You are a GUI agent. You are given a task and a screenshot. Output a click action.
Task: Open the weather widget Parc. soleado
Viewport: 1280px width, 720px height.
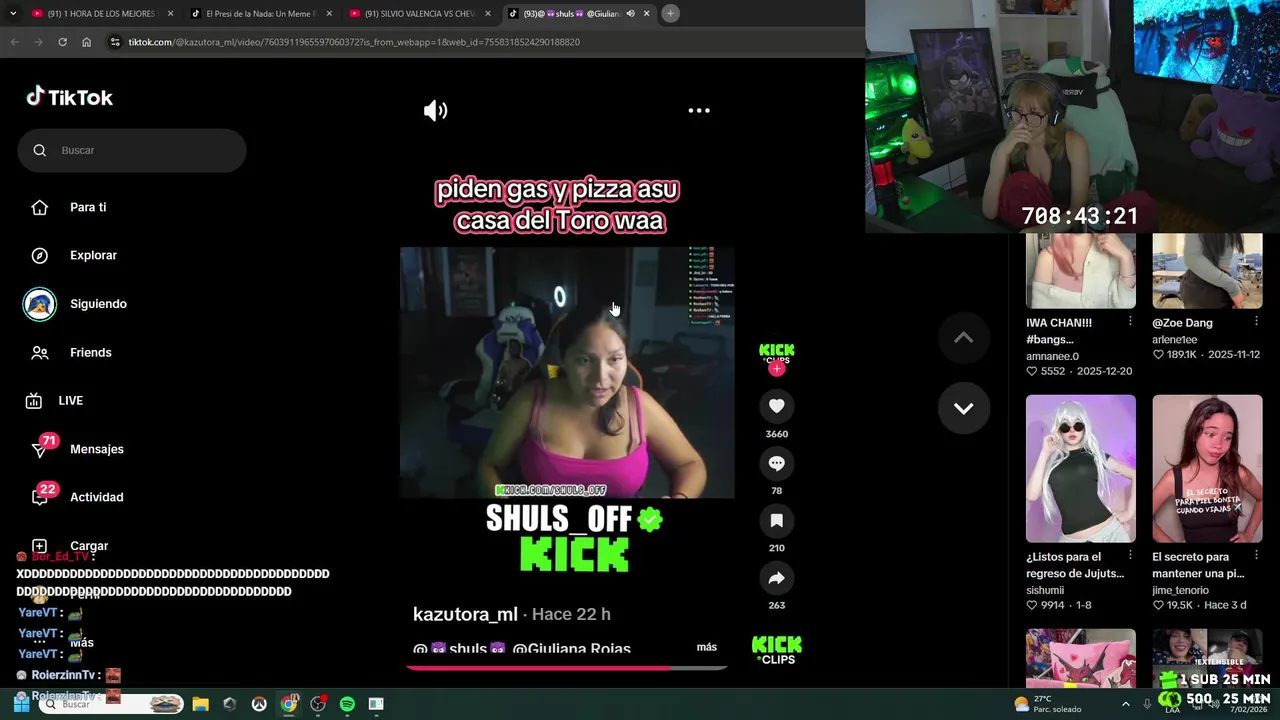pos(1047,704)
